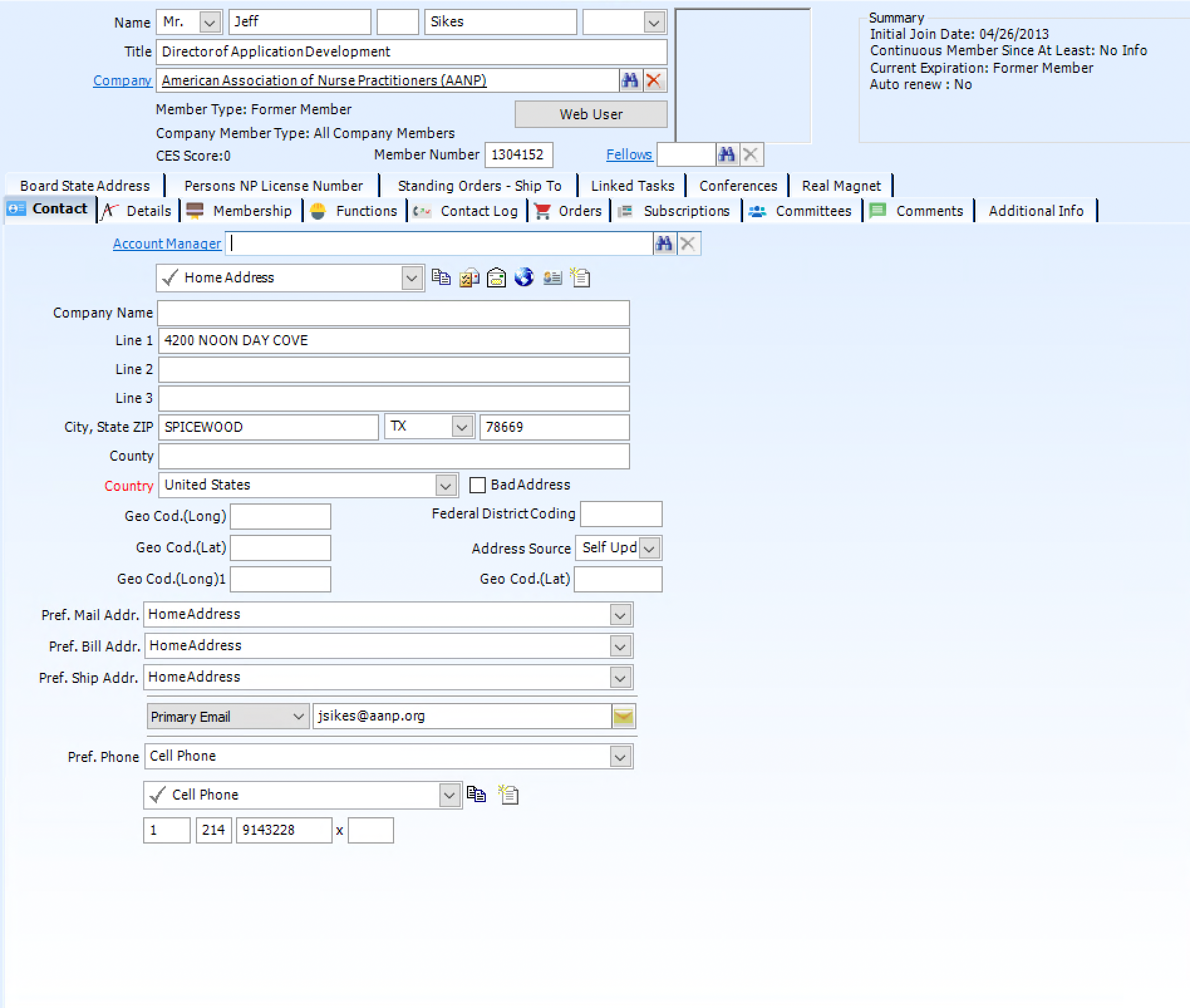Open the Company lookup binoculars search

coord(631,80)
